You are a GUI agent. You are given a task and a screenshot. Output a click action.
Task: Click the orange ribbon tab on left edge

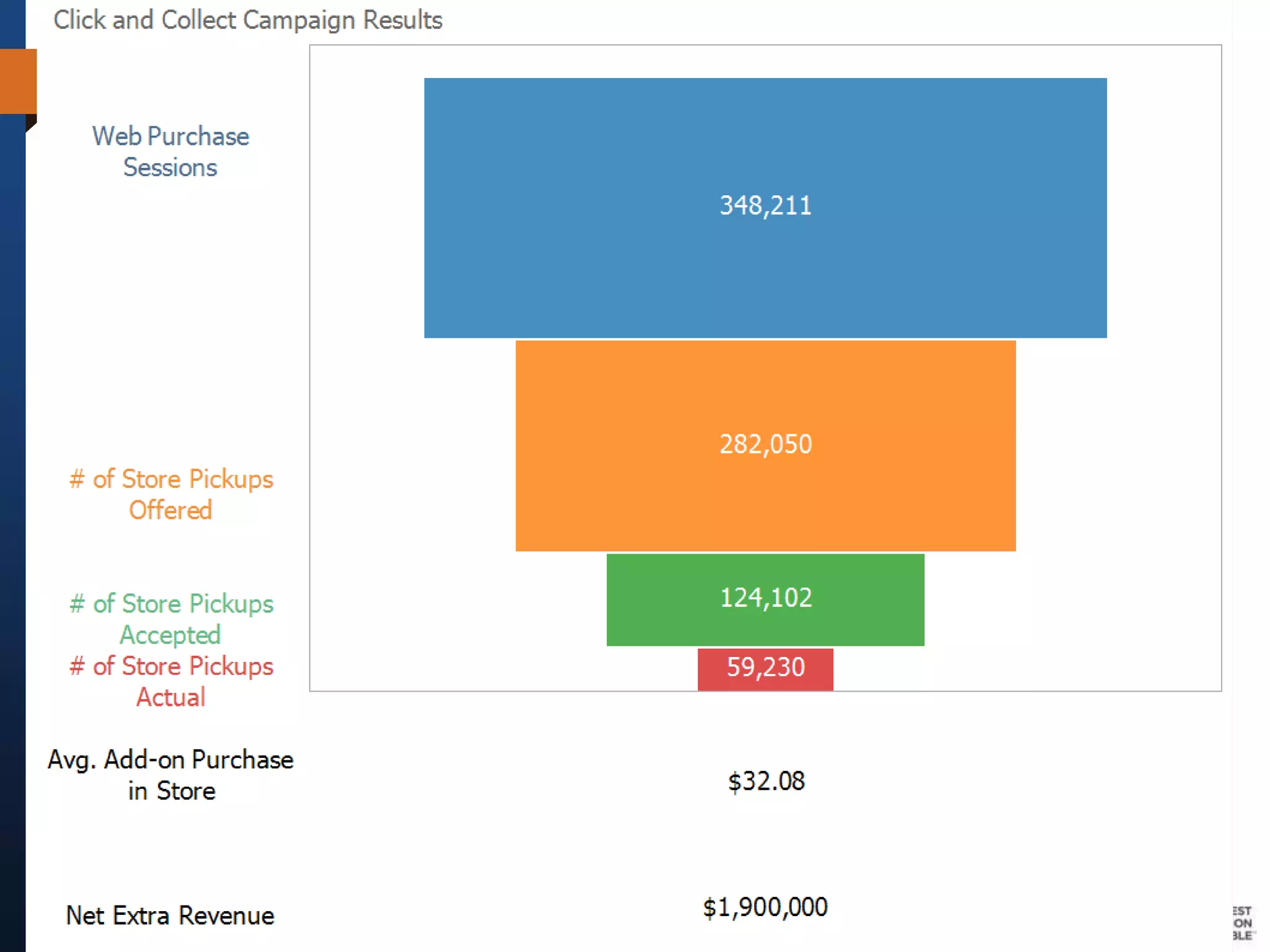pos(18,81)
